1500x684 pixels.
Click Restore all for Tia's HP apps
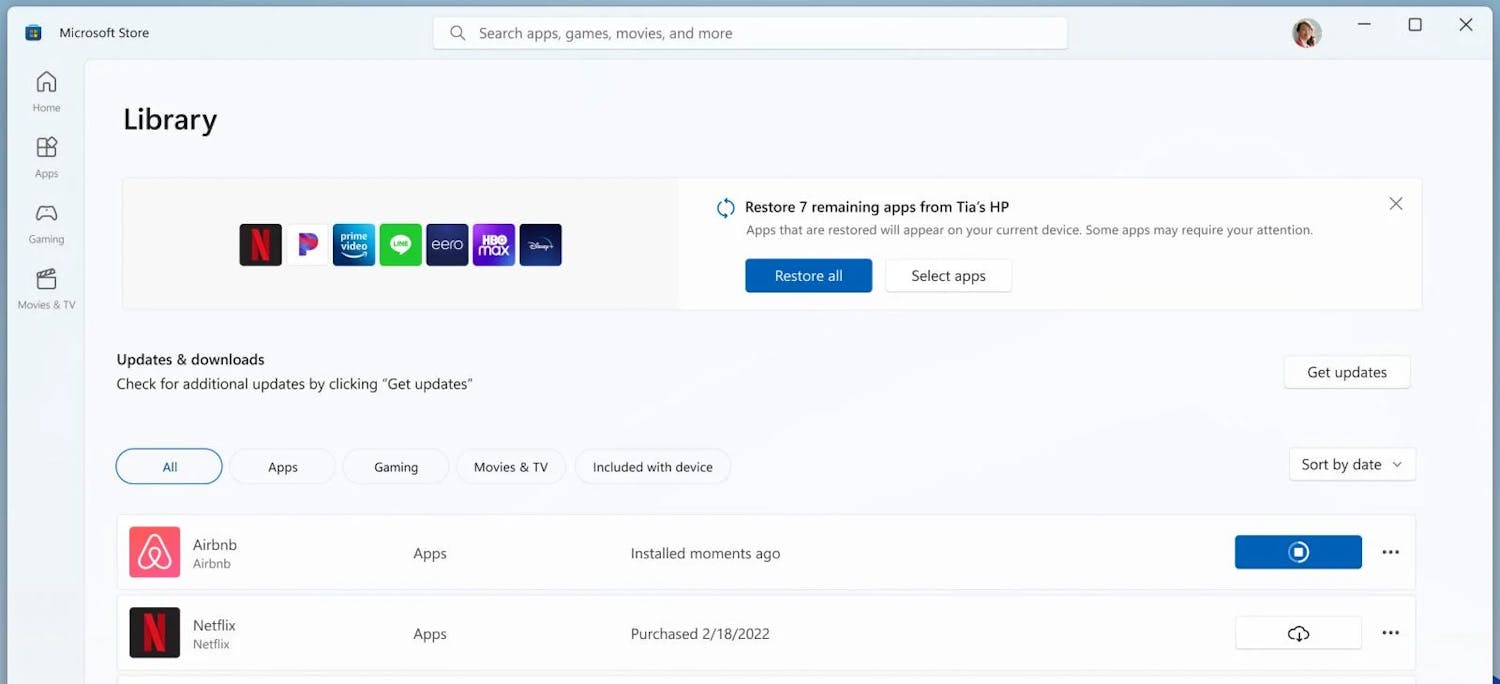tap(808, 275)
